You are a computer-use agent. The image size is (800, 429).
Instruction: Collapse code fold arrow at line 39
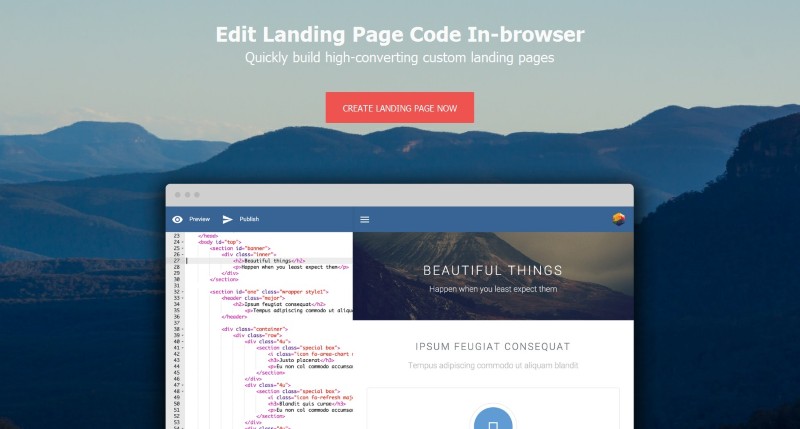click(x=183, y=336)
